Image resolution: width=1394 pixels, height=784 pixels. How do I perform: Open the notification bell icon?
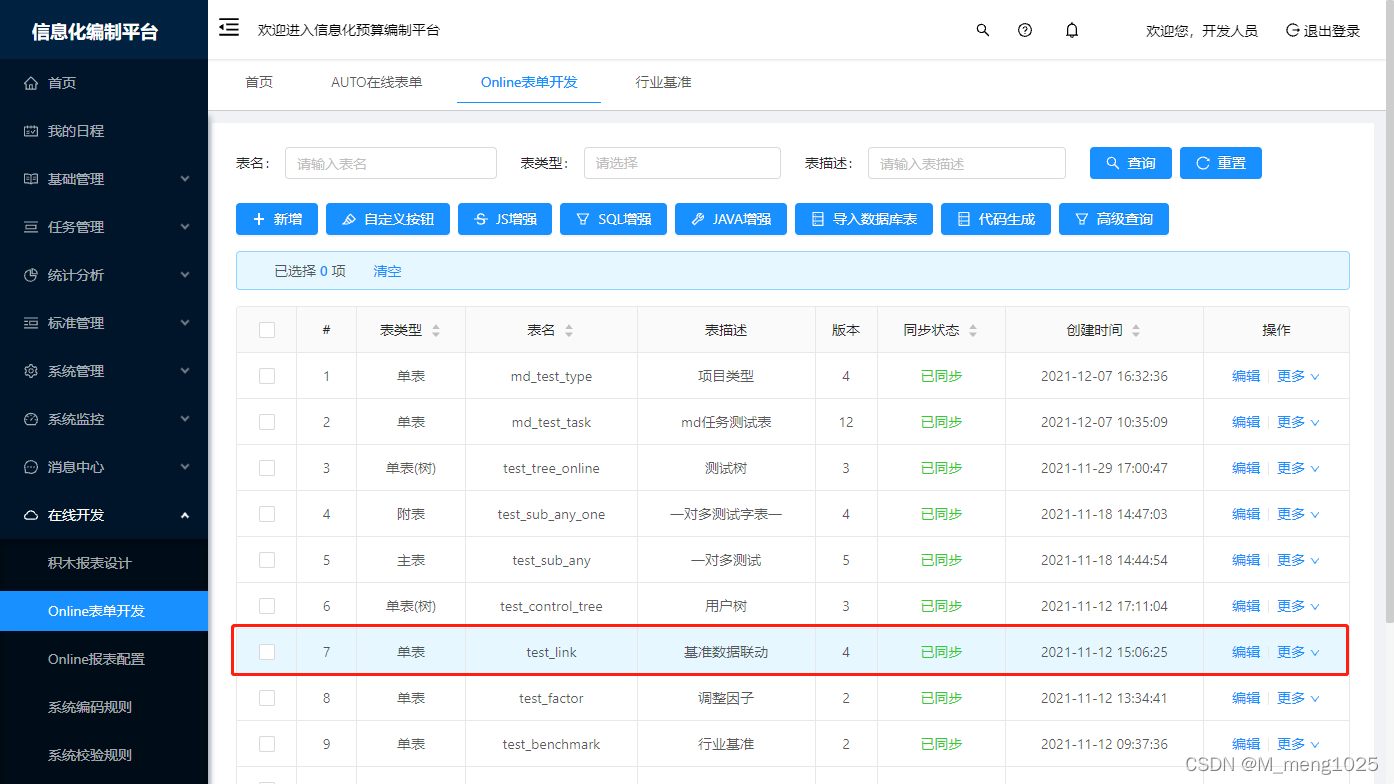coord(1071,30)
